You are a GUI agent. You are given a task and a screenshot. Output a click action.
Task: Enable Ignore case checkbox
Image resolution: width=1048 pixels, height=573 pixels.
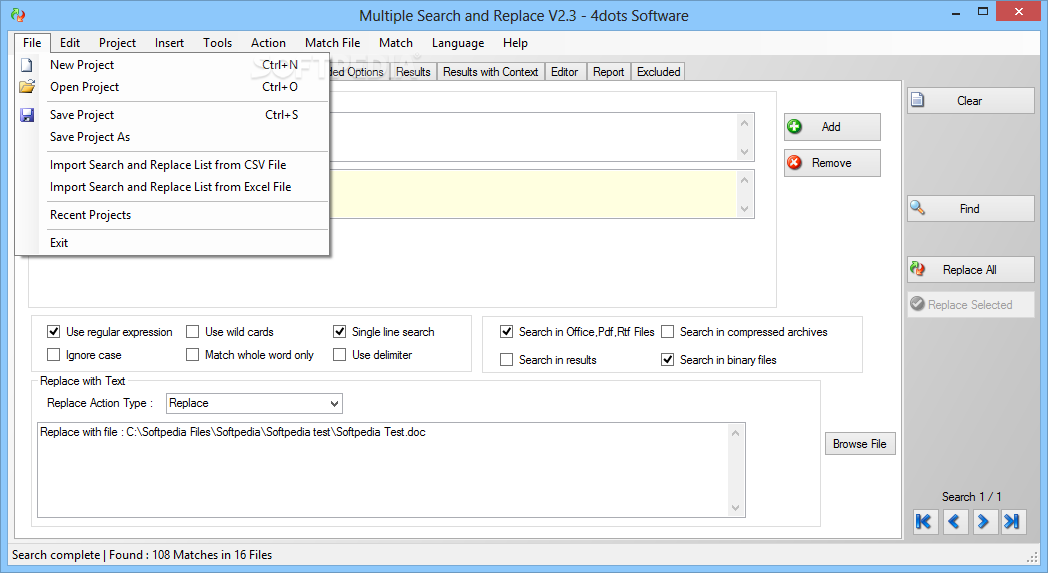click(53, 354)
